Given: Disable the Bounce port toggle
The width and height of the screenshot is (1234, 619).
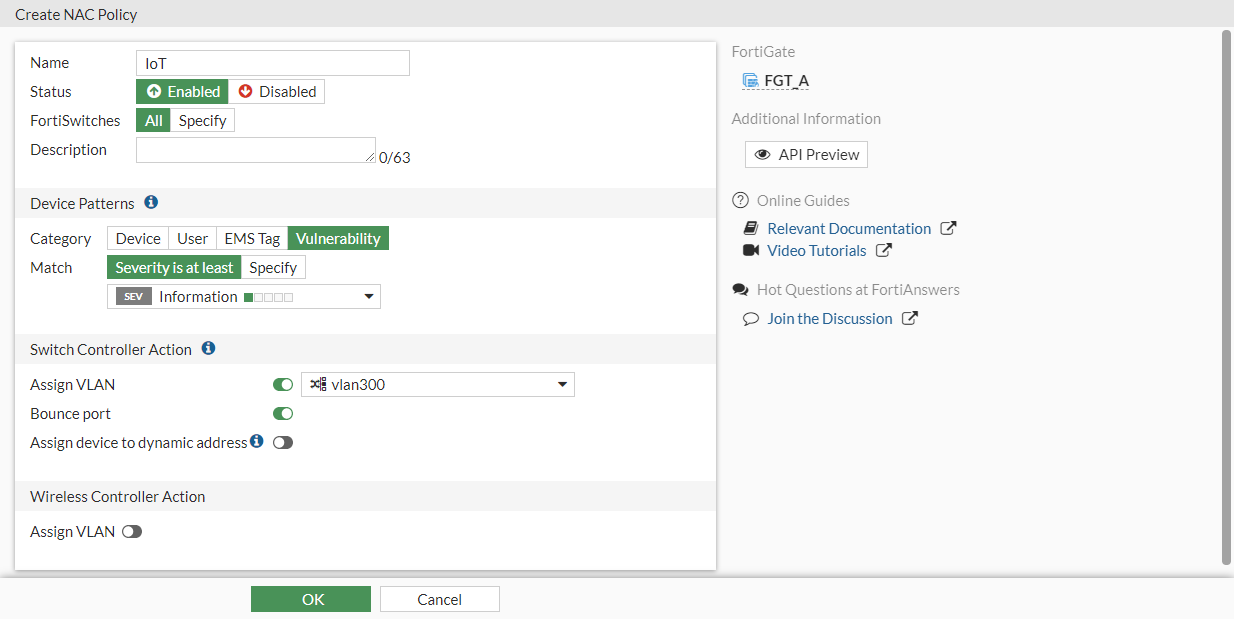Looking at the screenshot, I should click(282, 413).
